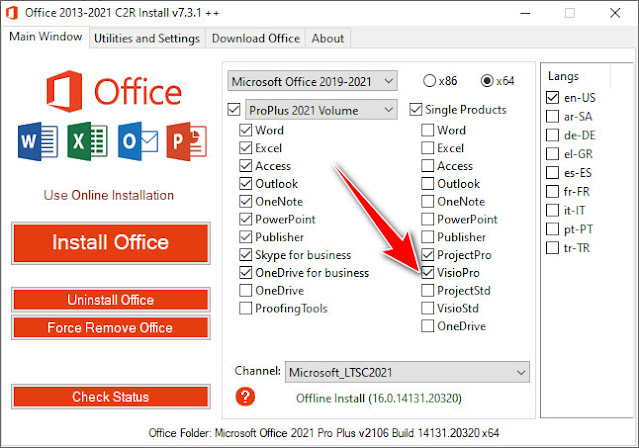Enable the pt-PT language

coord(552,229)
